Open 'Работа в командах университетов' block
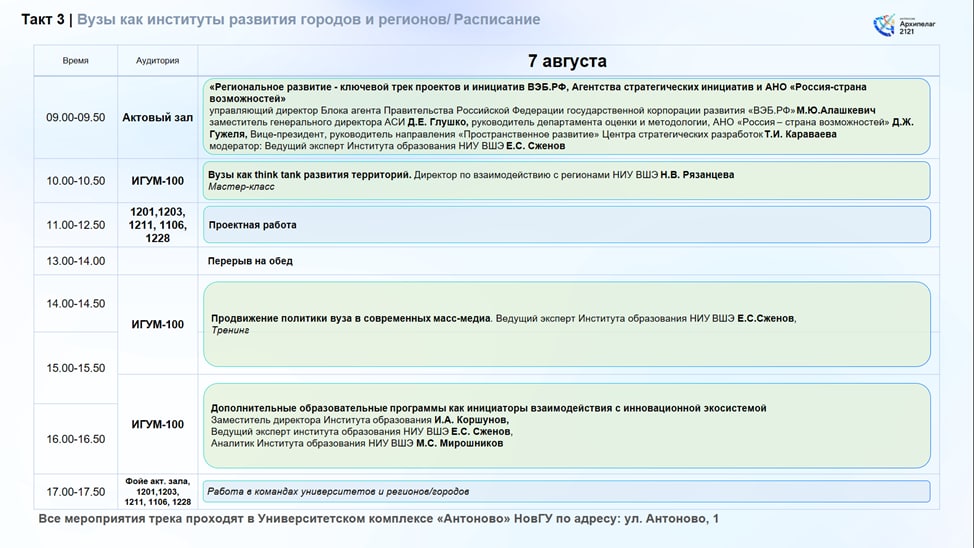The width and height of the screenshot is (974, 548). [x=567, y=491]
